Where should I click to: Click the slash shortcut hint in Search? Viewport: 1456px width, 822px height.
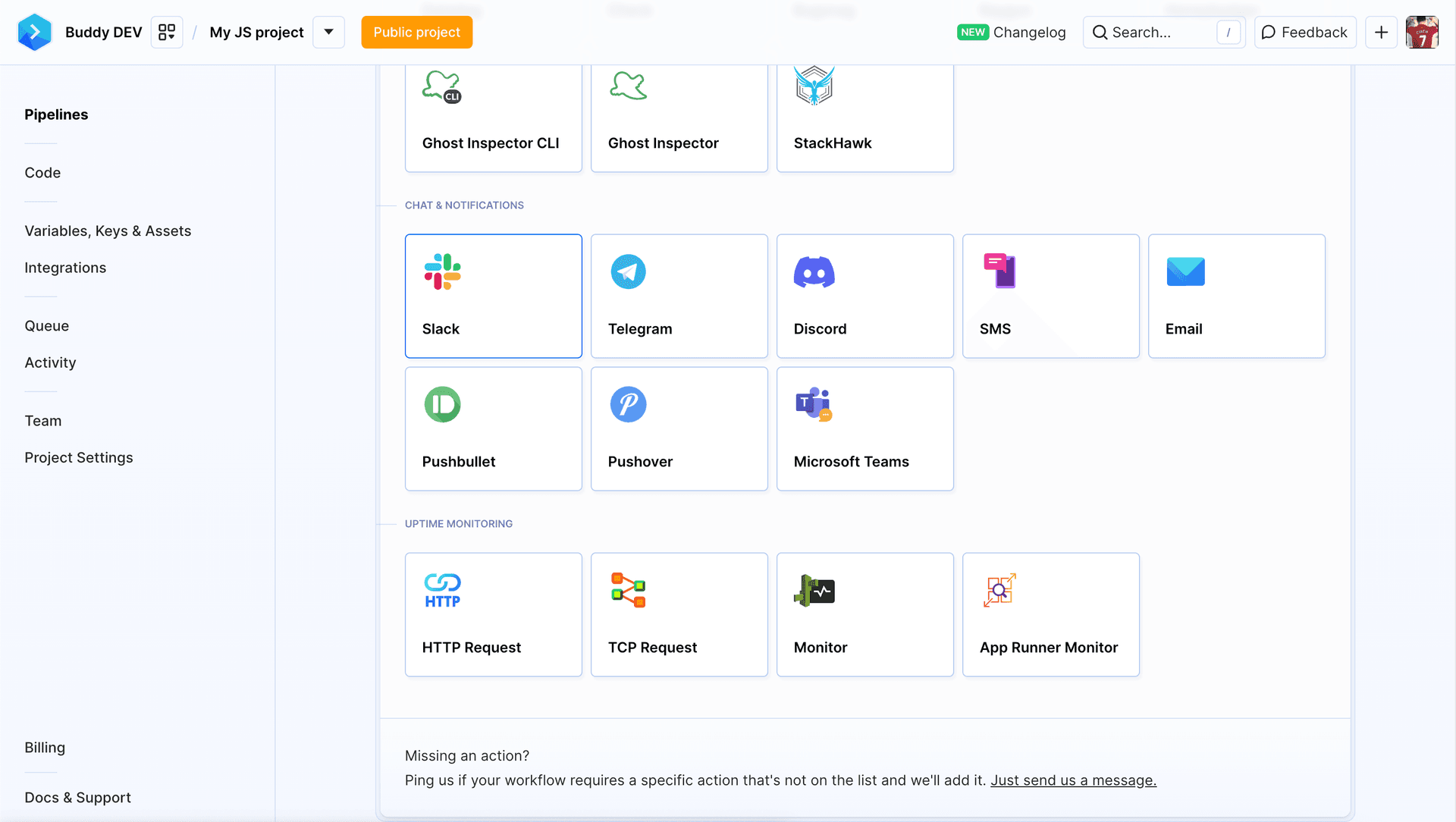(1228, 32)
